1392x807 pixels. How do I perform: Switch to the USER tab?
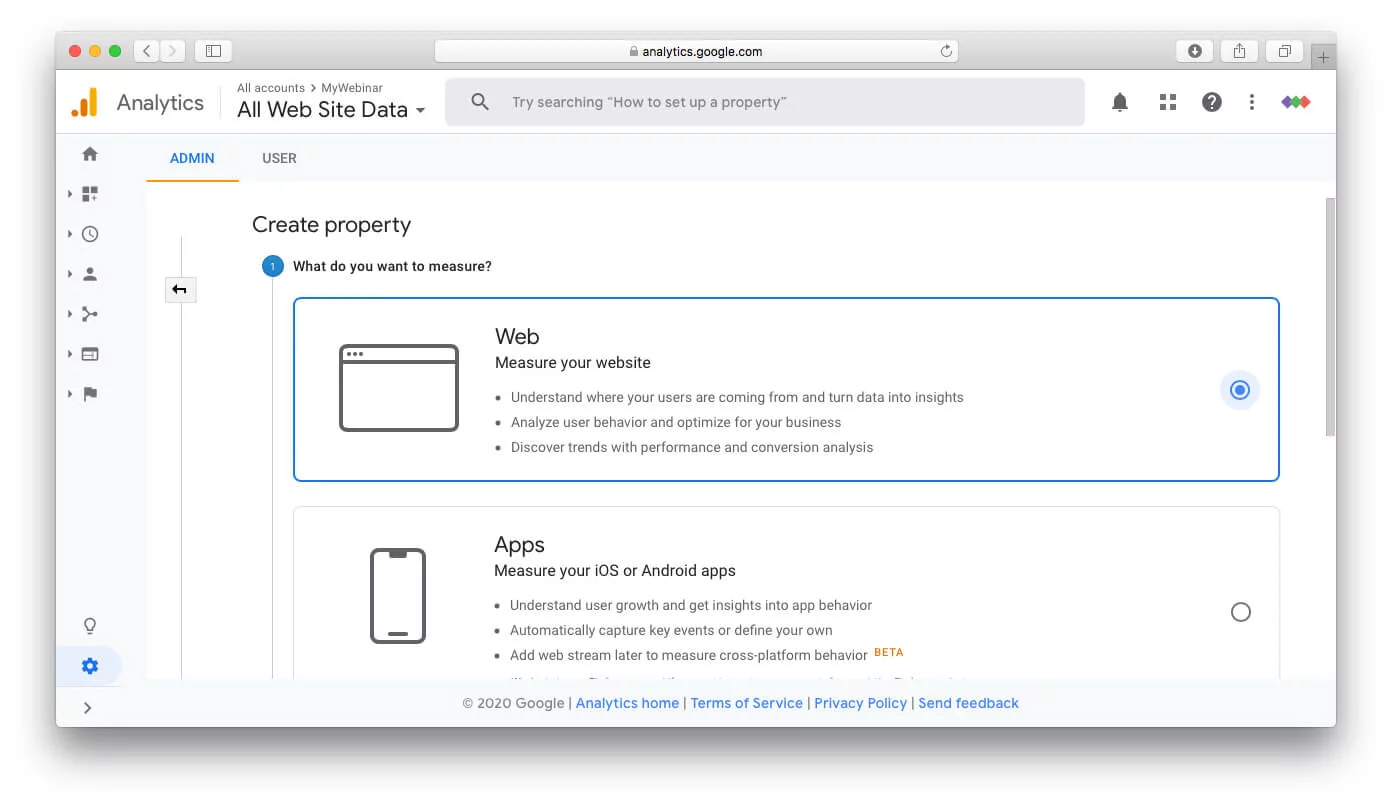click(279, 158)
